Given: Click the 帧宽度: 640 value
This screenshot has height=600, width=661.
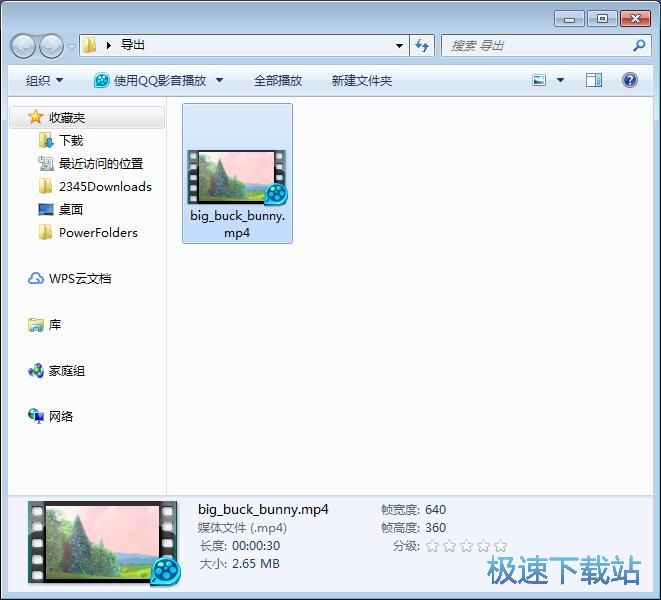Looking at the screenshot, I should 435,509.
